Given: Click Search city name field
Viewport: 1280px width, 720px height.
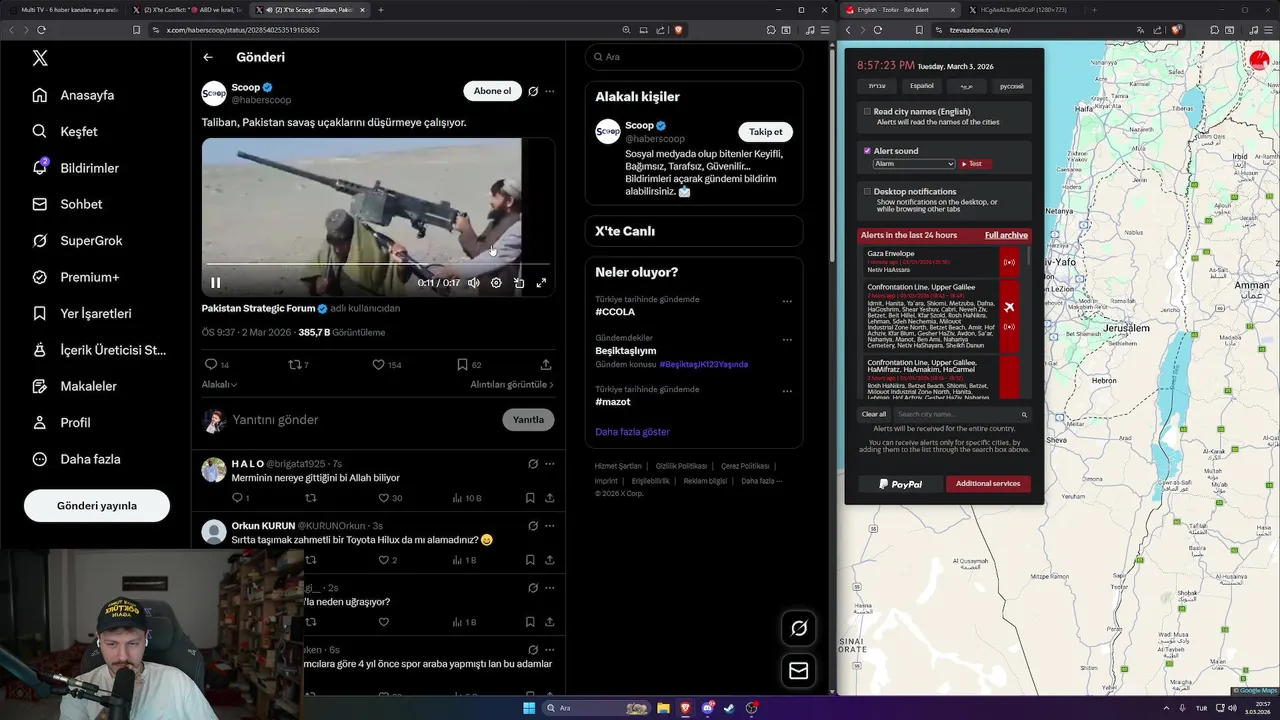Looking at the screenshot, I should pyautogui.click(x=961, y=414).
